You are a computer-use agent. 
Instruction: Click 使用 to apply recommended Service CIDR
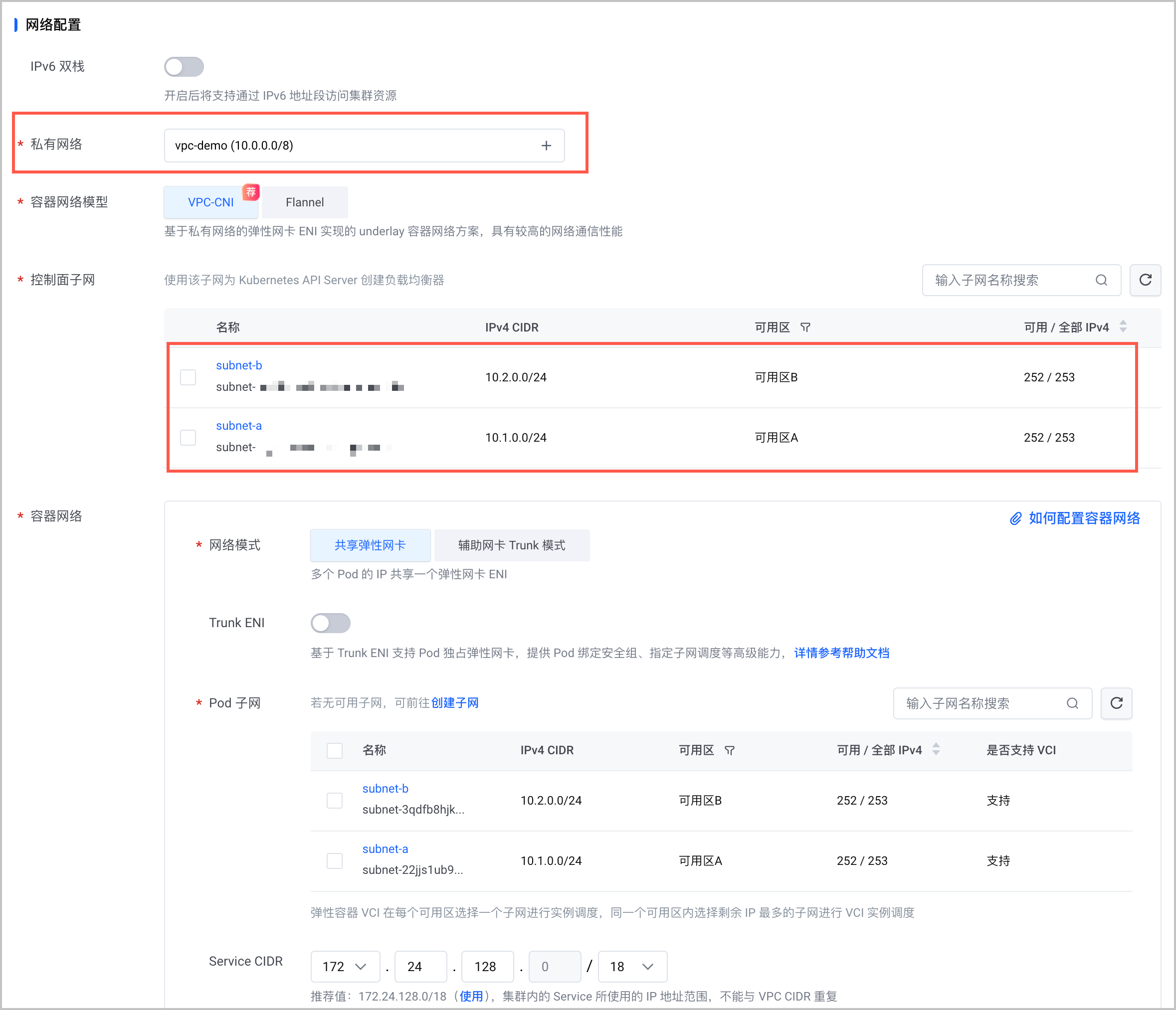[471, 997]
